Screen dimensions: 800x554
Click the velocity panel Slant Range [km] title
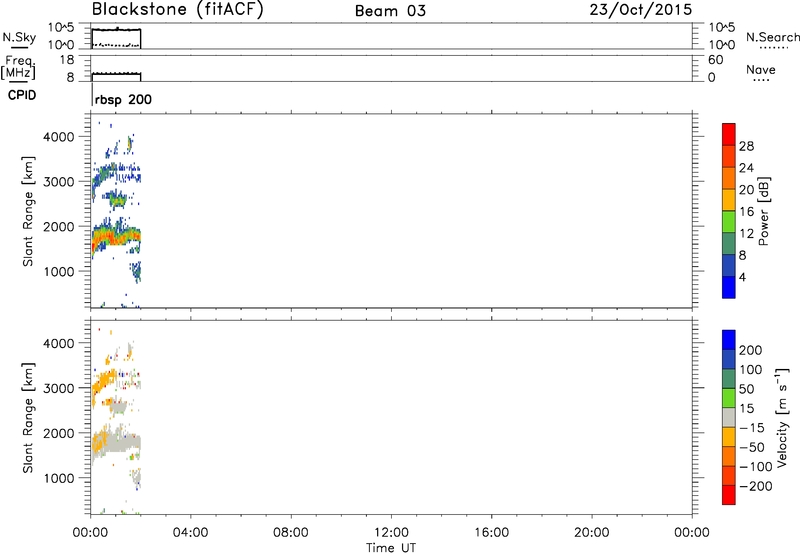(x=28, y=417)
